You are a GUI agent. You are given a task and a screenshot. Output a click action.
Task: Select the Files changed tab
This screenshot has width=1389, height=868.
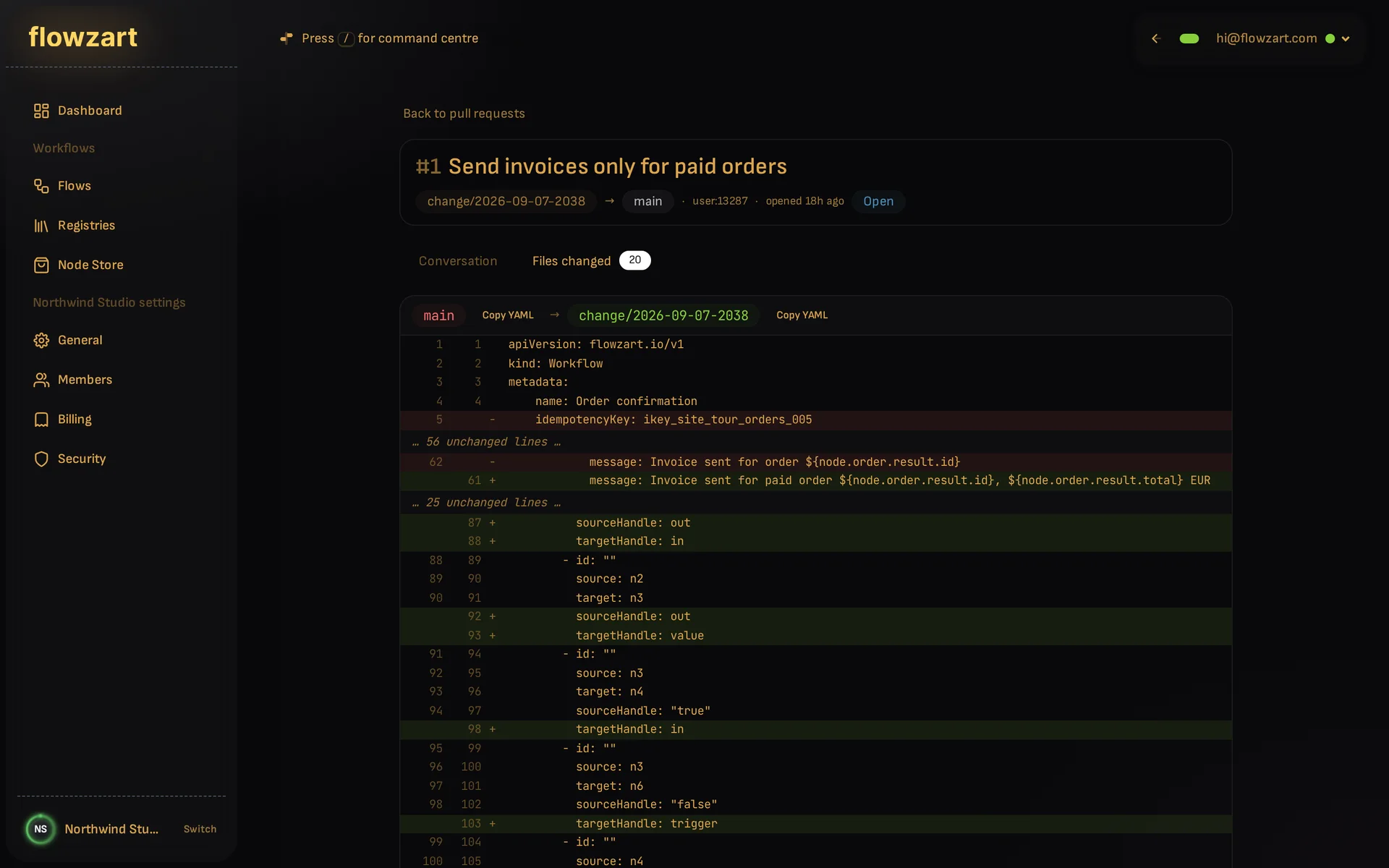pos(572,261)
